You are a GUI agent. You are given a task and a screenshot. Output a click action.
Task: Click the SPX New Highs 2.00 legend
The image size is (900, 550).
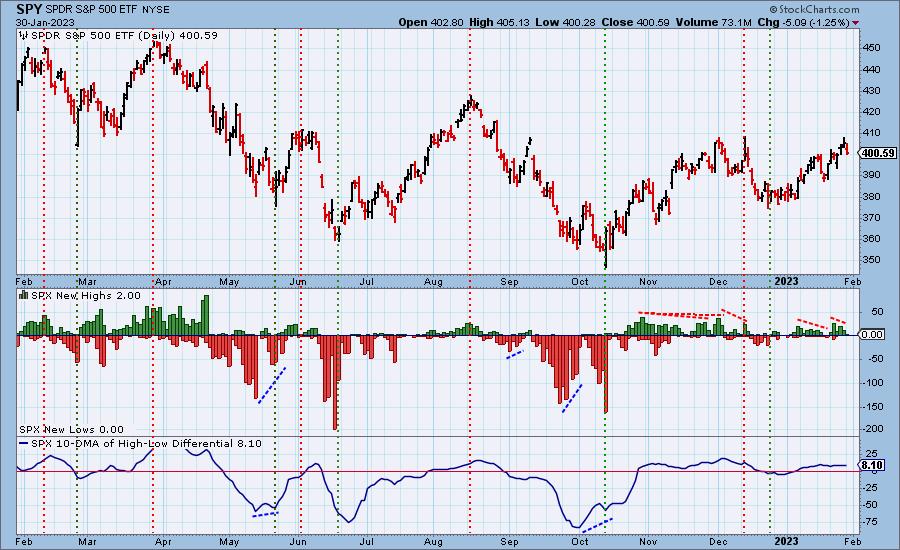pyautogui.click(x=86, y=295)
